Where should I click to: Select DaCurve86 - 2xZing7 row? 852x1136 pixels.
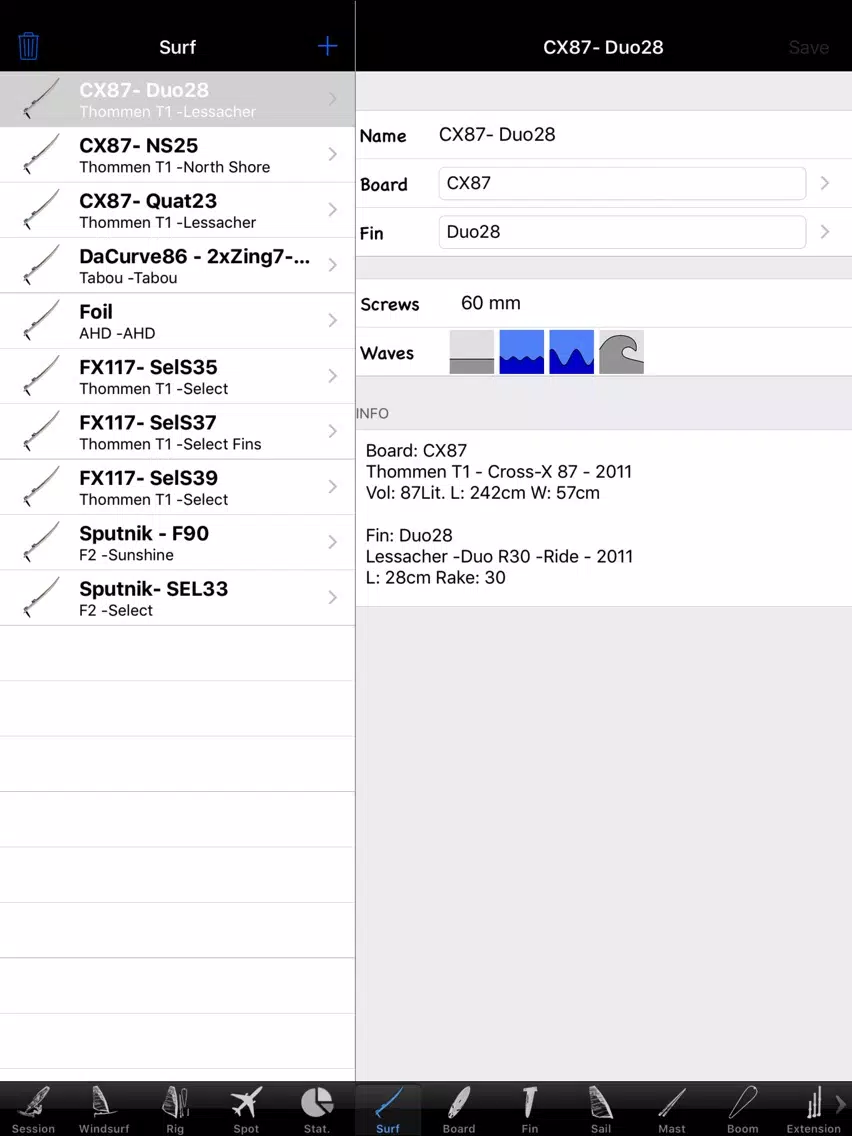click(x=178, y=265)
